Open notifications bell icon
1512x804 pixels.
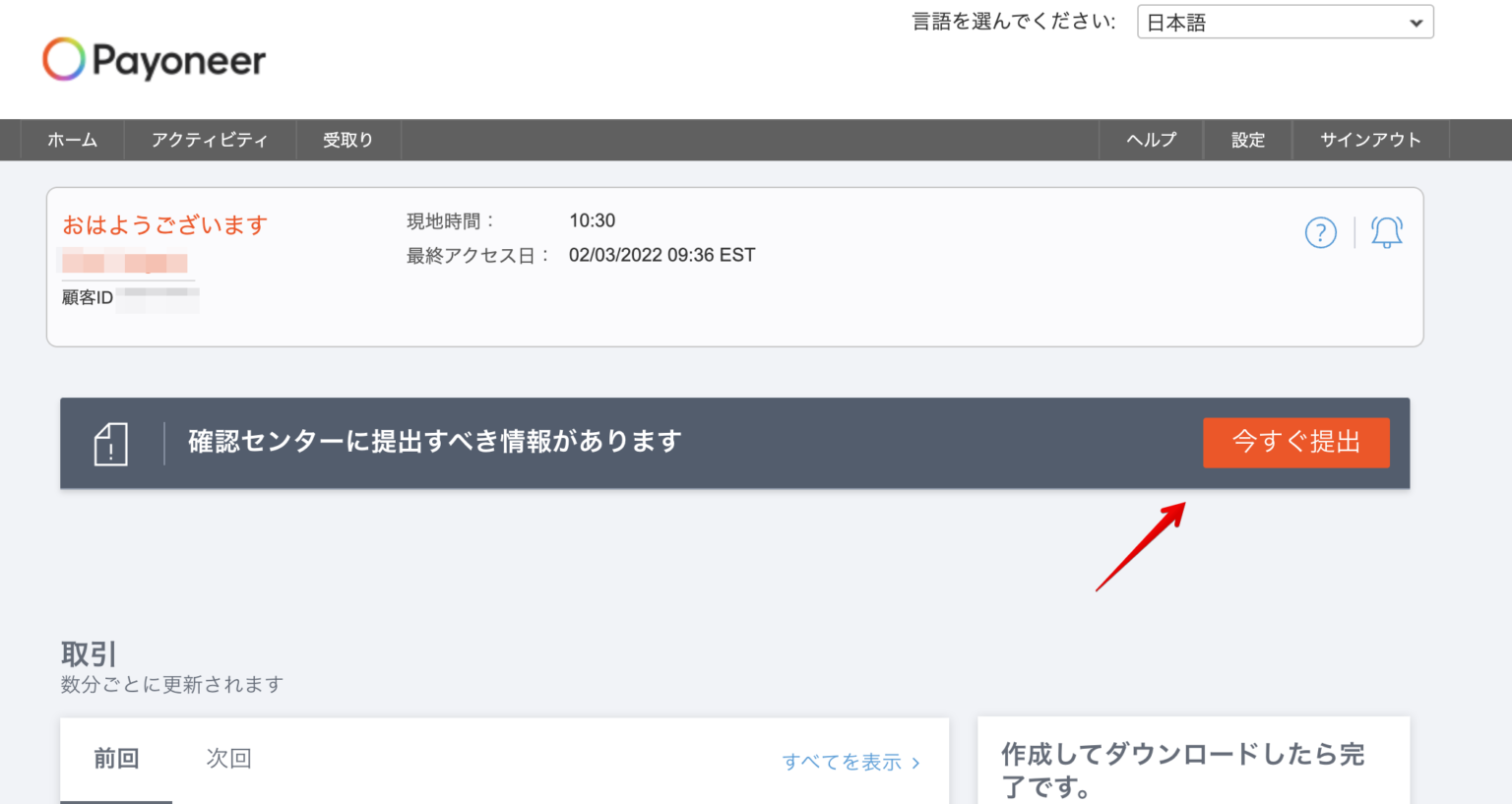pyautogui.click(x=1387, y=232)
